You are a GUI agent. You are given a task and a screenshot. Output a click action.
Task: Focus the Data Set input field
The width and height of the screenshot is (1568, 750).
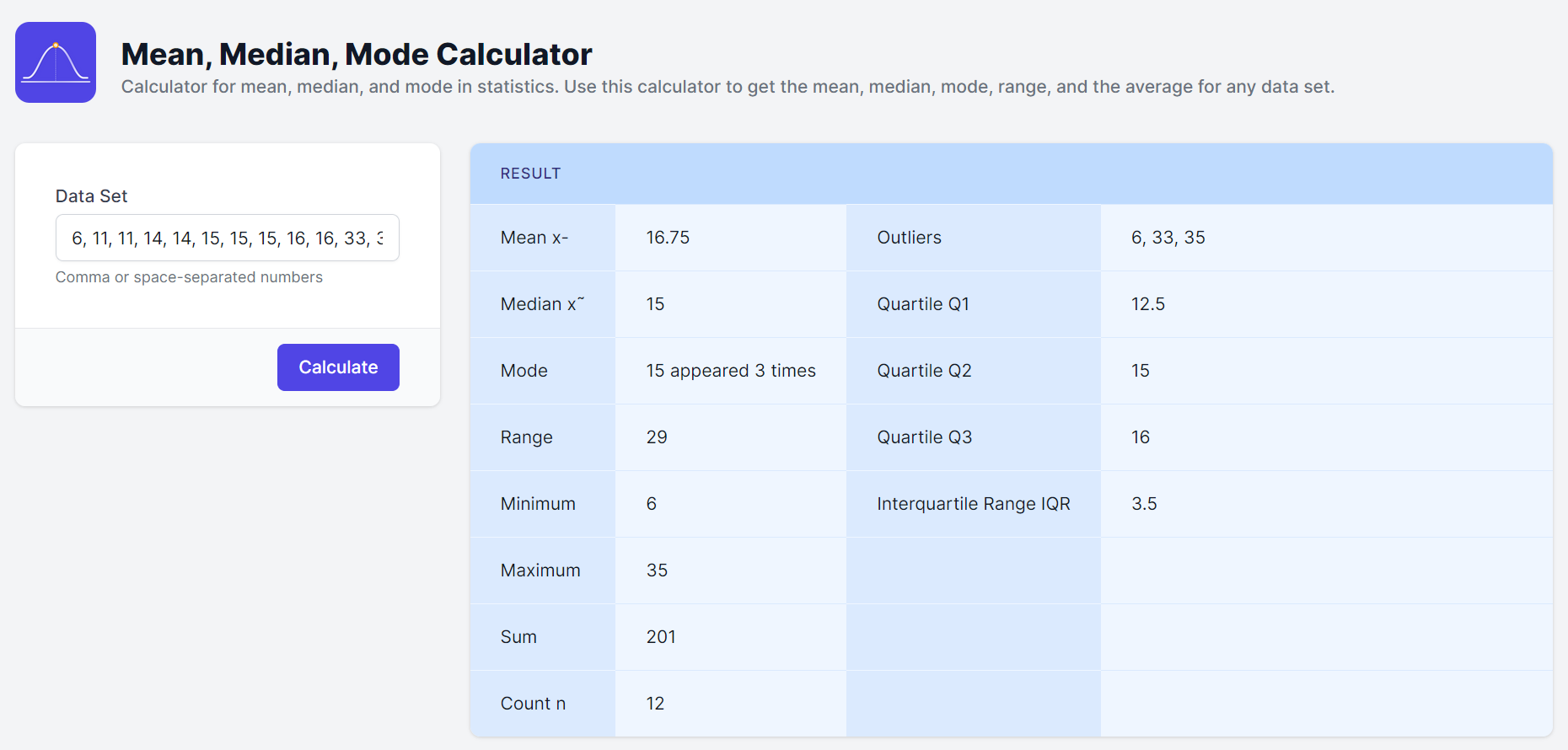pyautogui.click(x=227, y=238)
